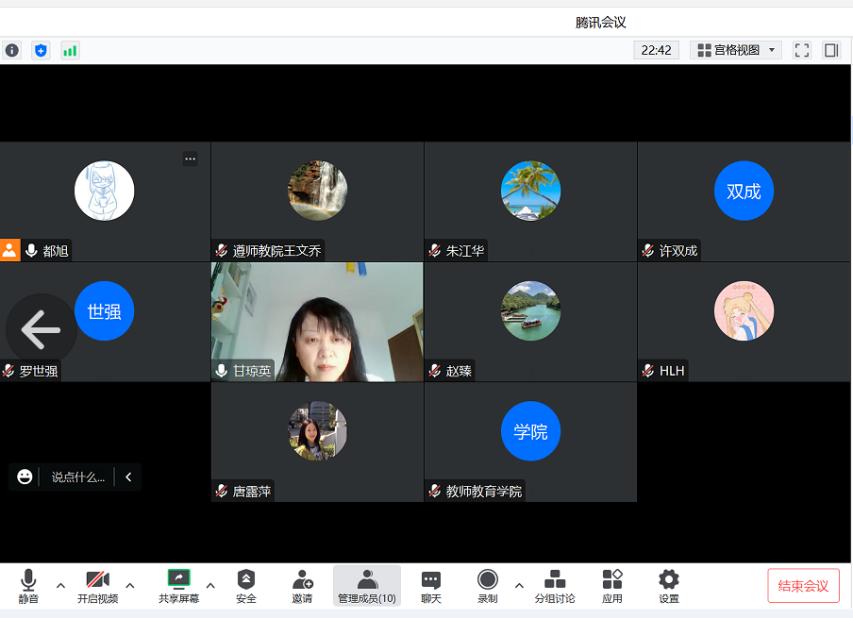
Task: Select 唐露萍's photo avatar
Action: [x=317, y=431]
